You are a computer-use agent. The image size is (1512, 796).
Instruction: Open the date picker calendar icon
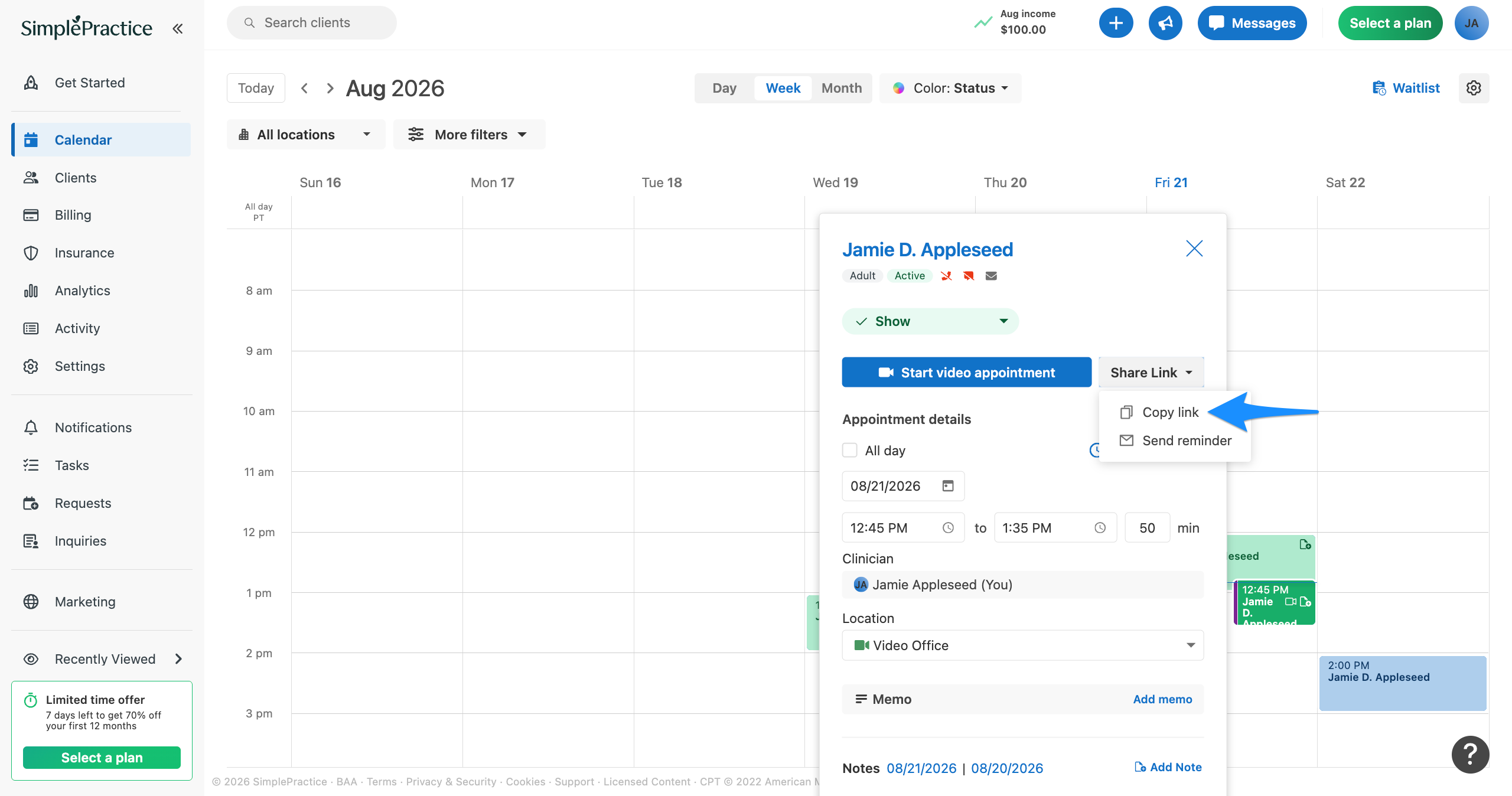point(948,486)
